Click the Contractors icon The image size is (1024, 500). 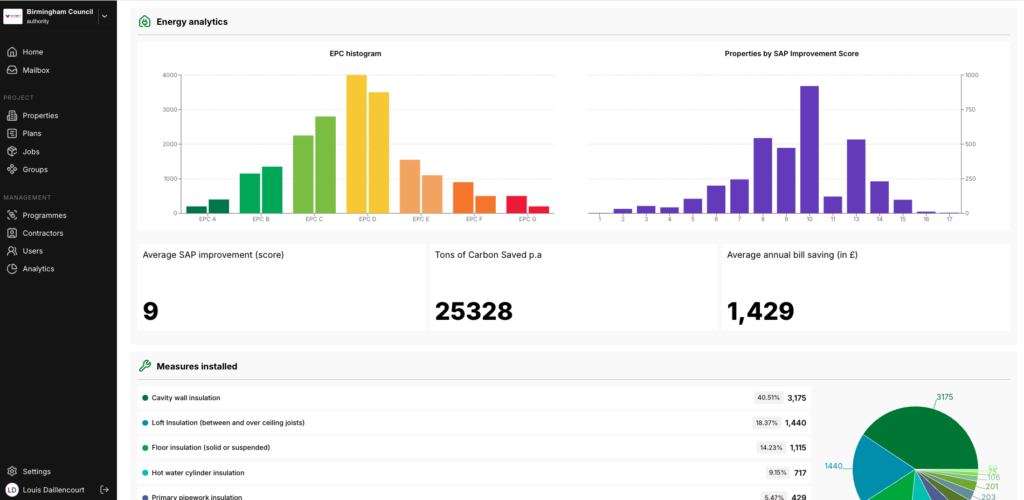click(x=12, y=233)
